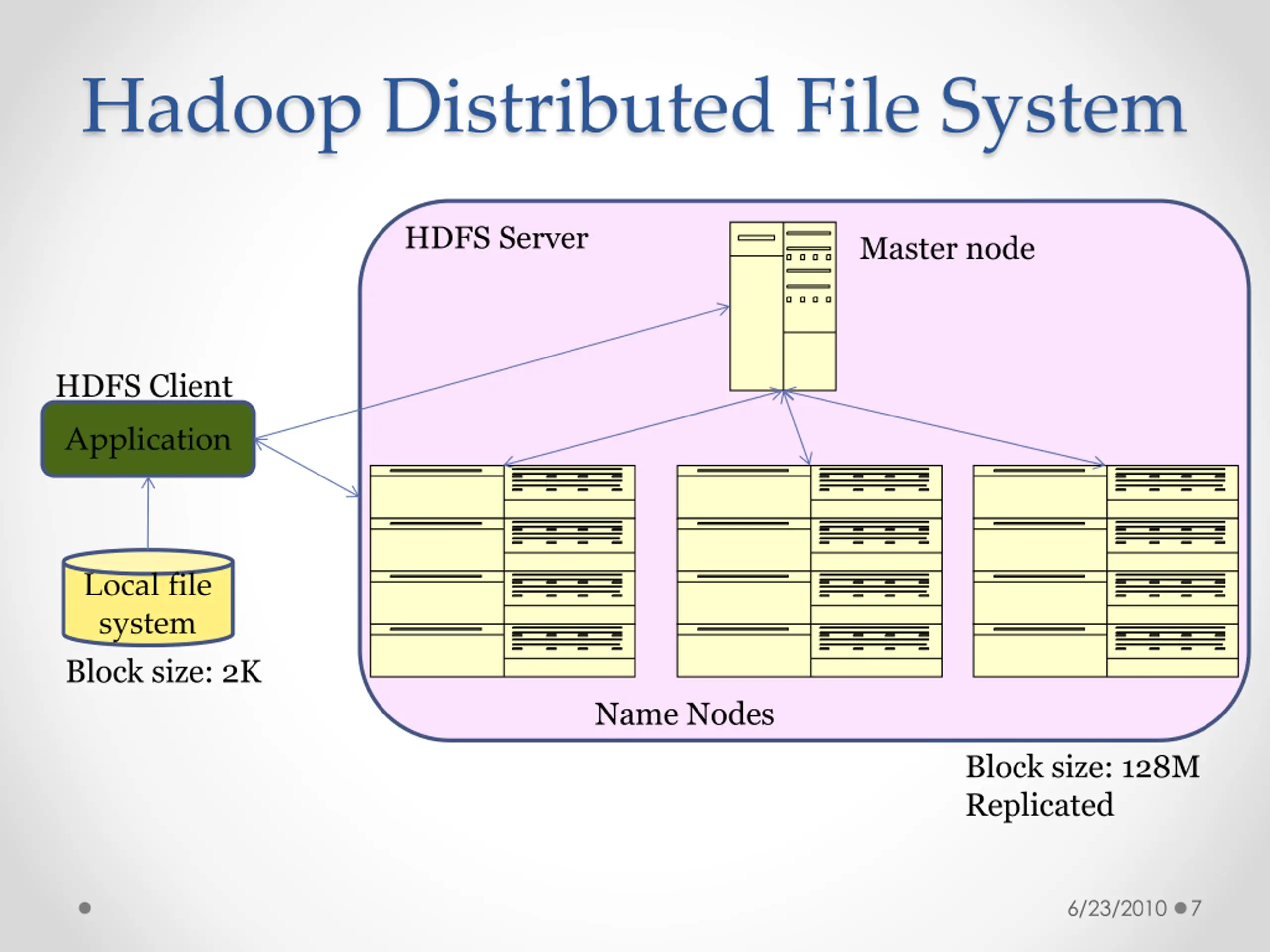Click the slide number 7
Image resolution: width=1270 pixels, height=952 pixels.
click(x=1196, y=908)
